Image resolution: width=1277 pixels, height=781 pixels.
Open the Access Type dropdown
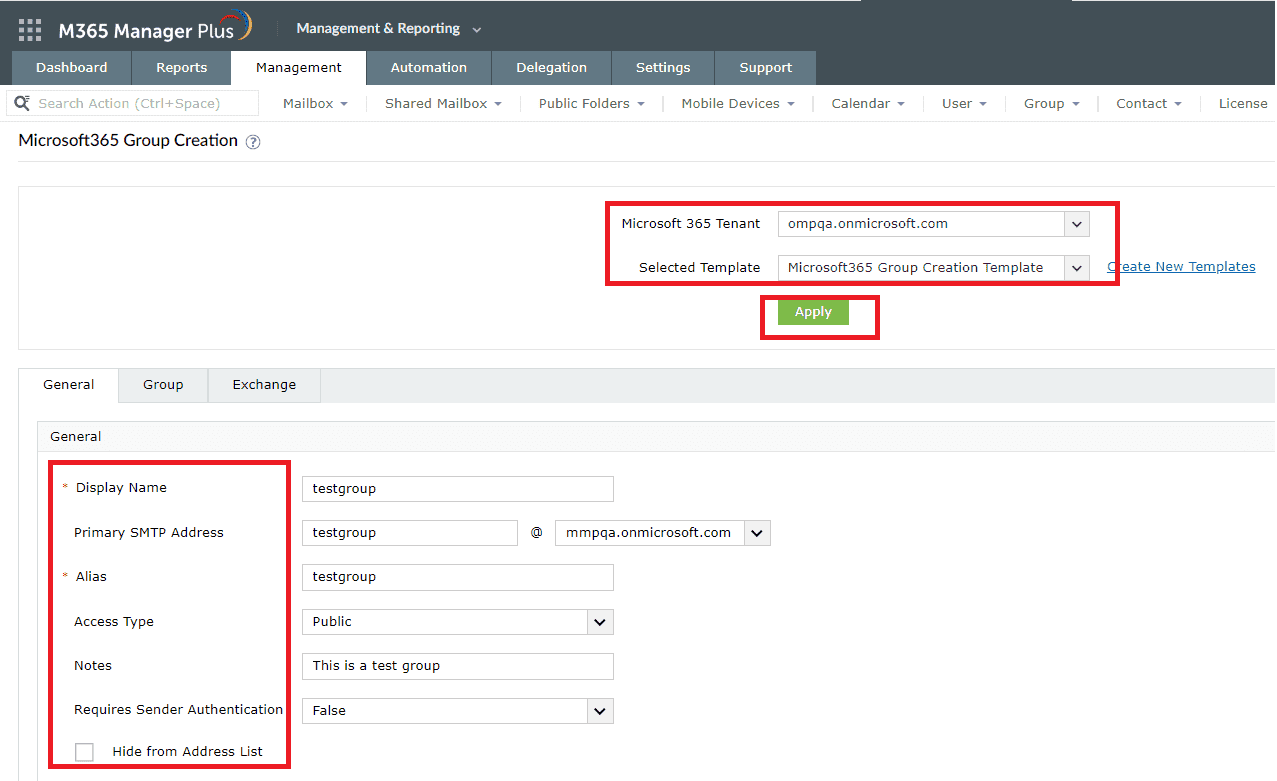[598, 621]
